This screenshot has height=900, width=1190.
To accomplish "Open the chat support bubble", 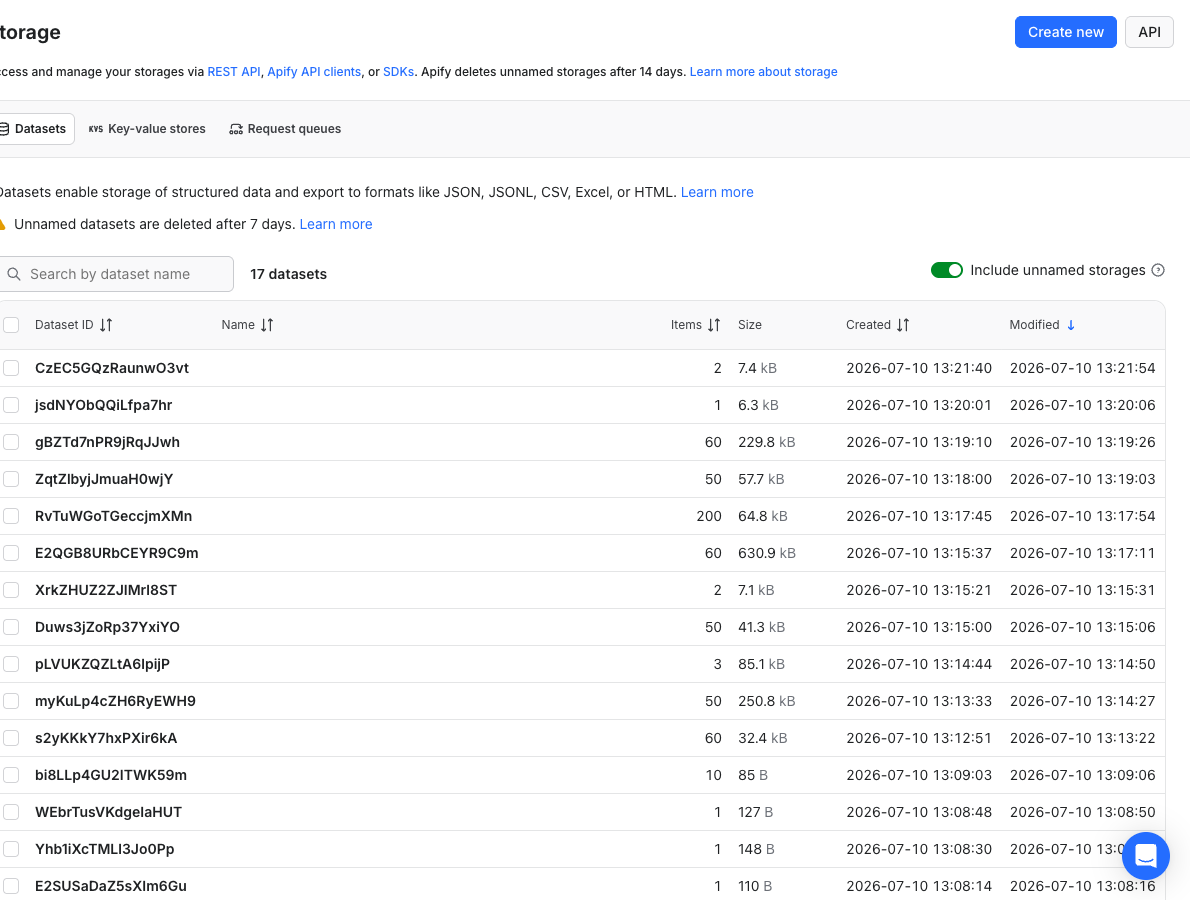I will (x=1145, y=856).
